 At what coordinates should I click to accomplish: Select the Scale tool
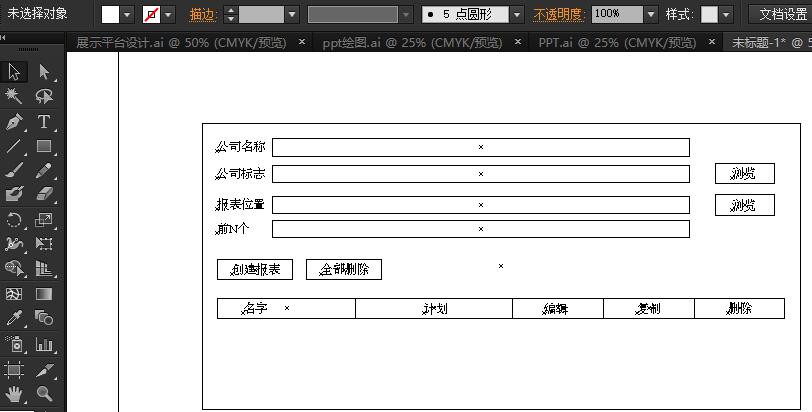[x=44, y=220]
